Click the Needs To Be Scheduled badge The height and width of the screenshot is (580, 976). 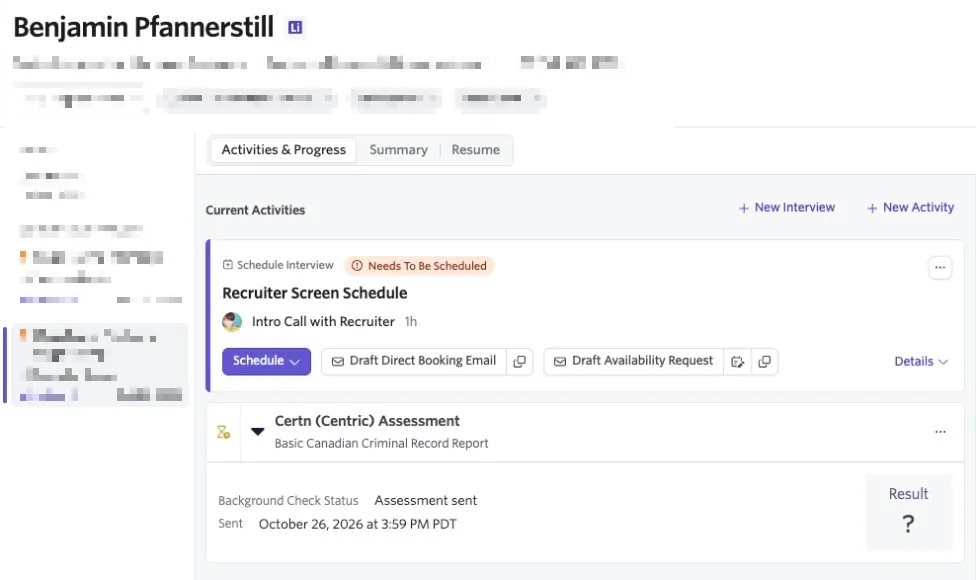pos(420,266)
